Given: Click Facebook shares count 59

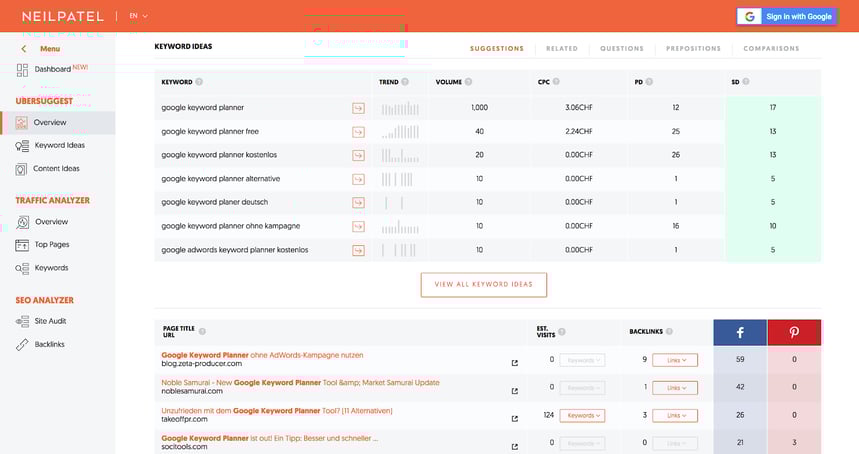Looking at the screenshot, I should point(740,360).
